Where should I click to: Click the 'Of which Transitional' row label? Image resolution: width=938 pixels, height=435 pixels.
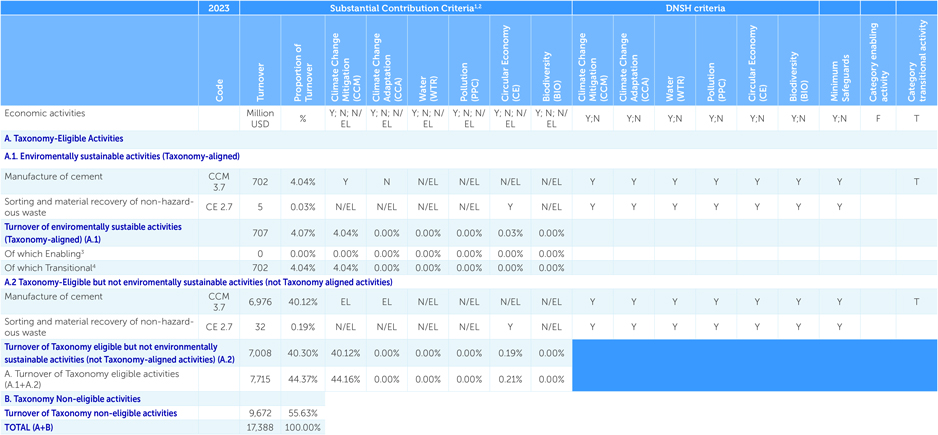(x=50, y=268)
